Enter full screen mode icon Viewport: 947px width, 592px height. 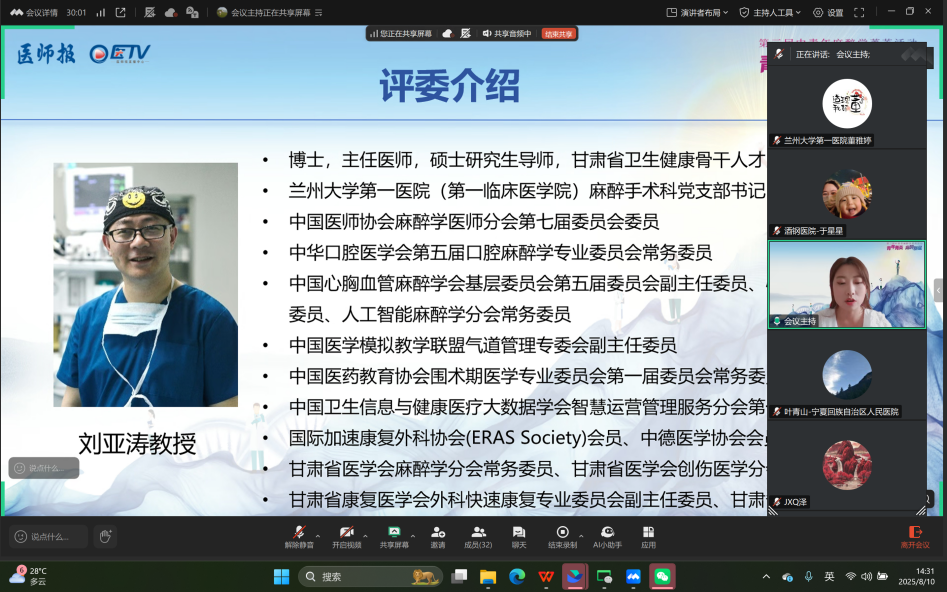859,12
